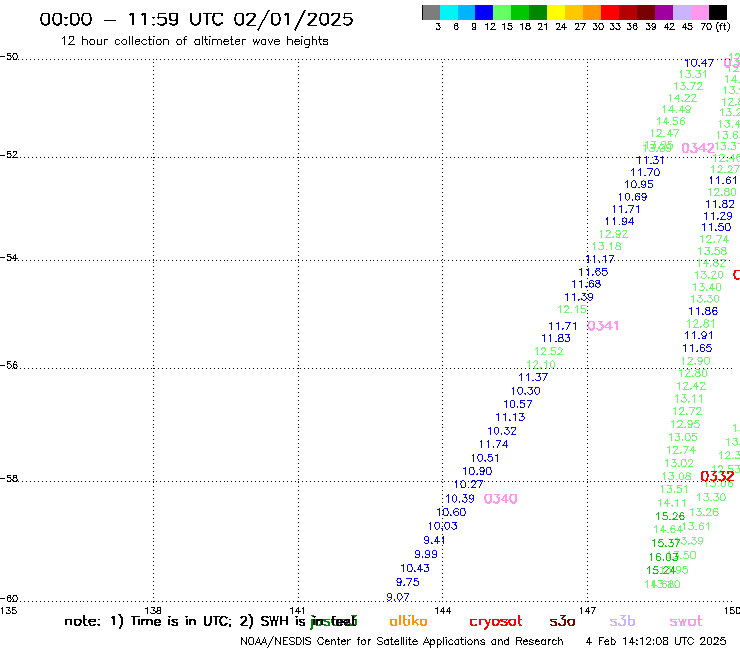Click the bright red 33 ft legend swatch
The width and height of the screenshot is (740, 650).
[610, 12]
